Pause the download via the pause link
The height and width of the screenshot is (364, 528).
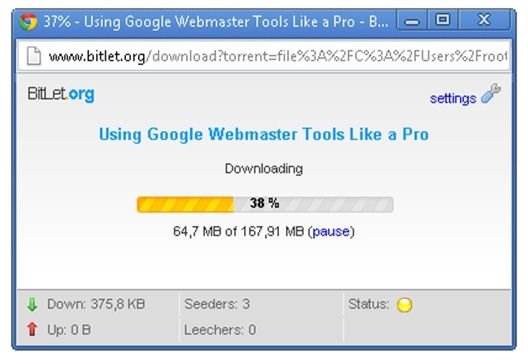331,231
